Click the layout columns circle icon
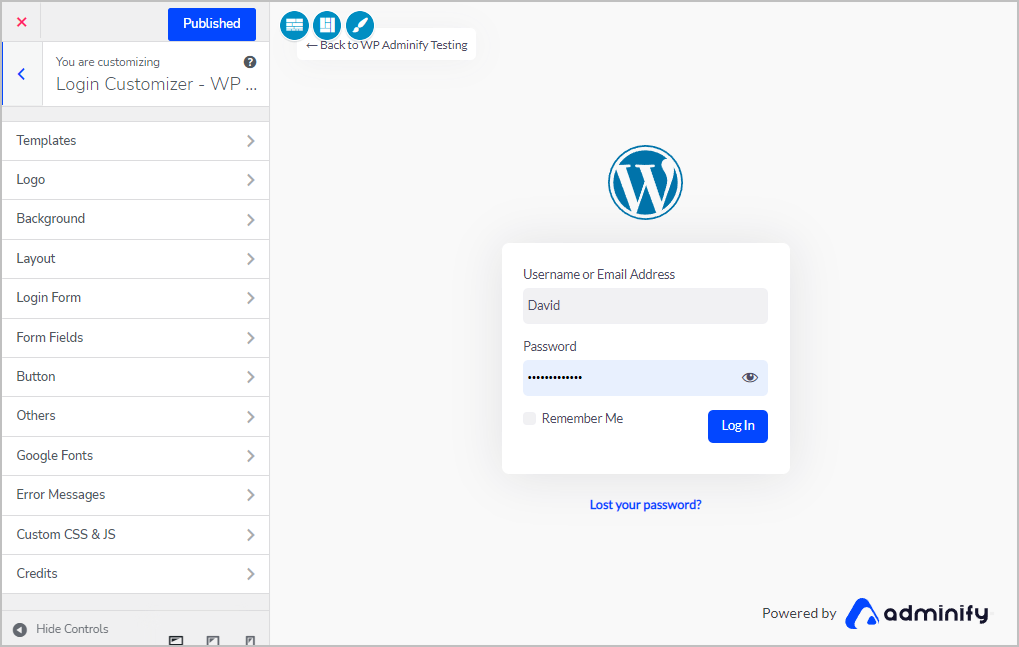 (327, 25)
